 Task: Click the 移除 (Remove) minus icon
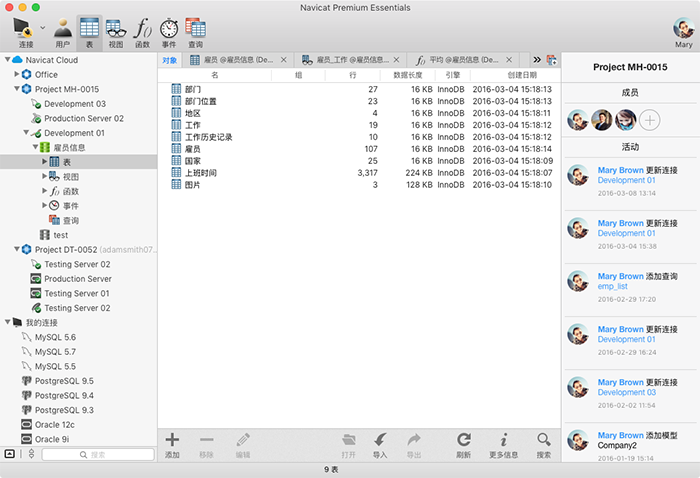tap(206, 440)
